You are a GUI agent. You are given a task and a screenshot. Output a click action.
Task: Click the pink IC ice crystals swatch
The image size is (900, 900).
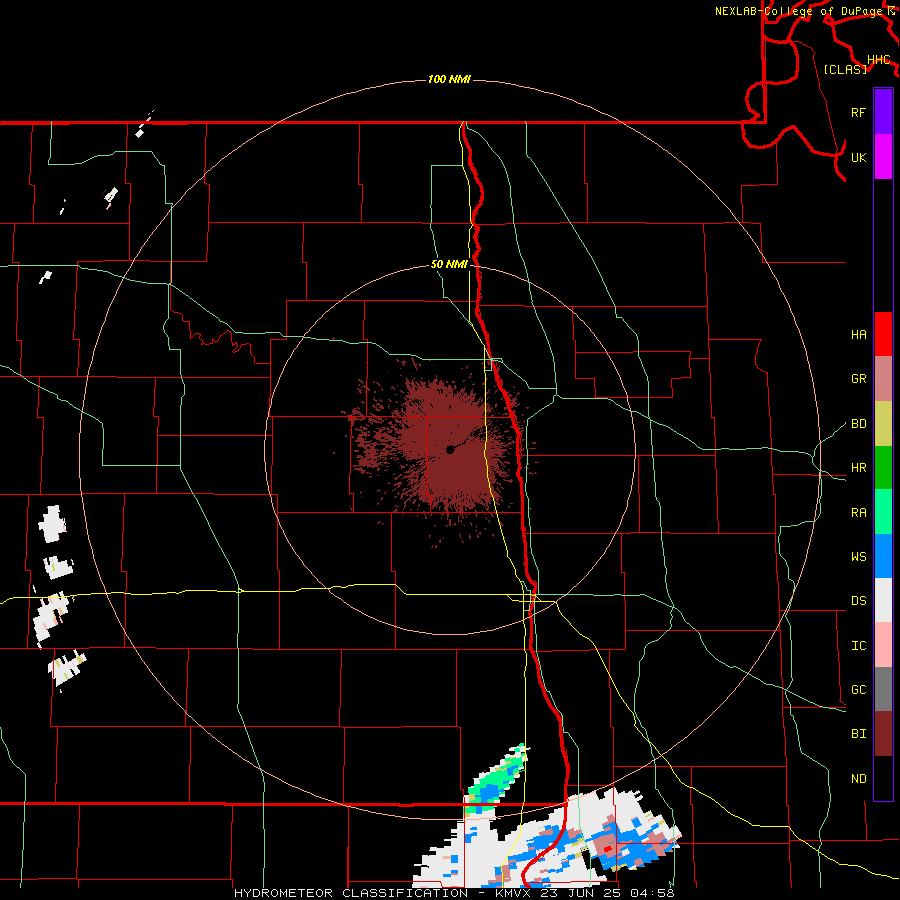click(x=883, y=645)
